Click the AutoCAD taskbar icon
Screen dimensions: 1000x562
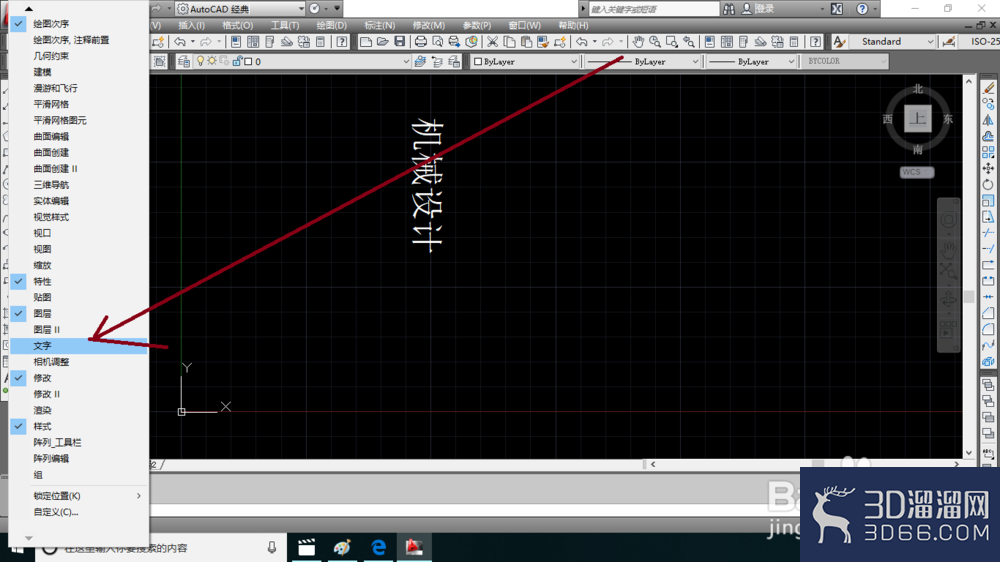(x=414, y=547)
